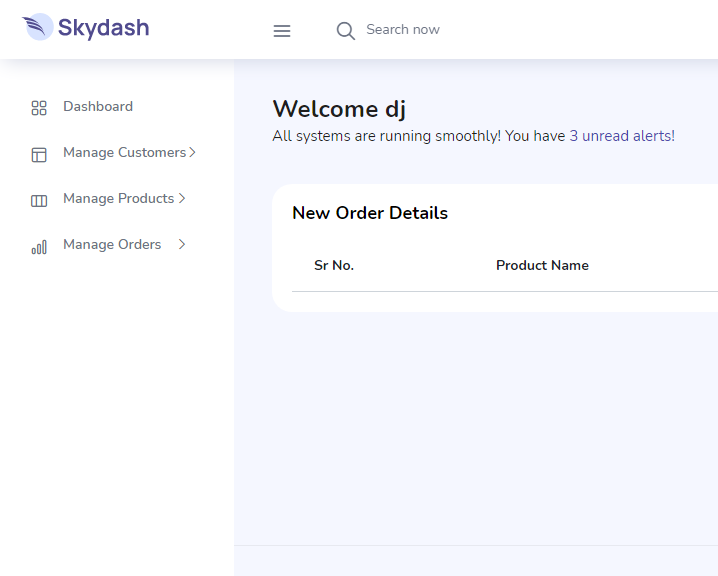Click the New Order Details card title
Screen dimensions: 718x576
370,213
